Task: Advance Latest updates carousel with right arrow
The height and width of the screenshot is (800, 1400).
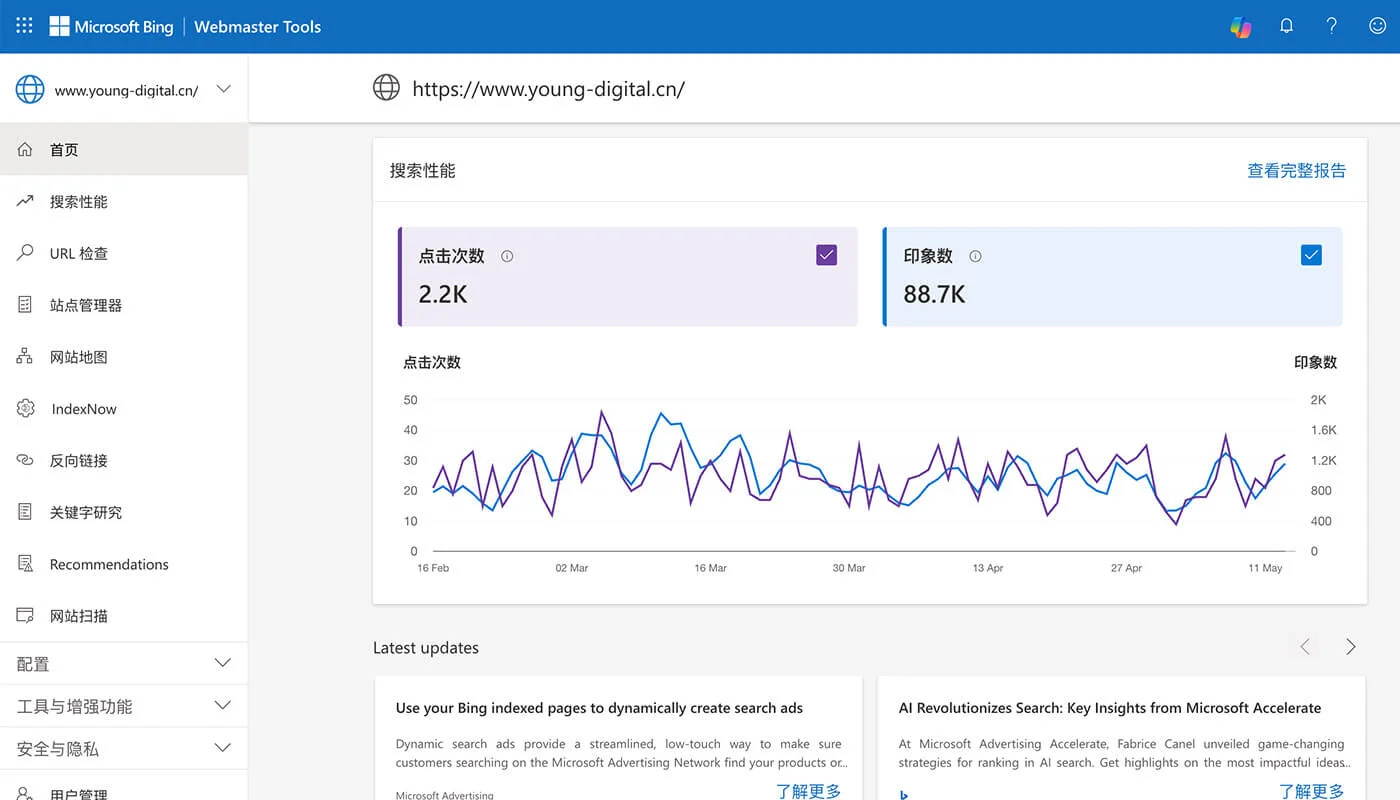Action: (x=1349, y=647)
